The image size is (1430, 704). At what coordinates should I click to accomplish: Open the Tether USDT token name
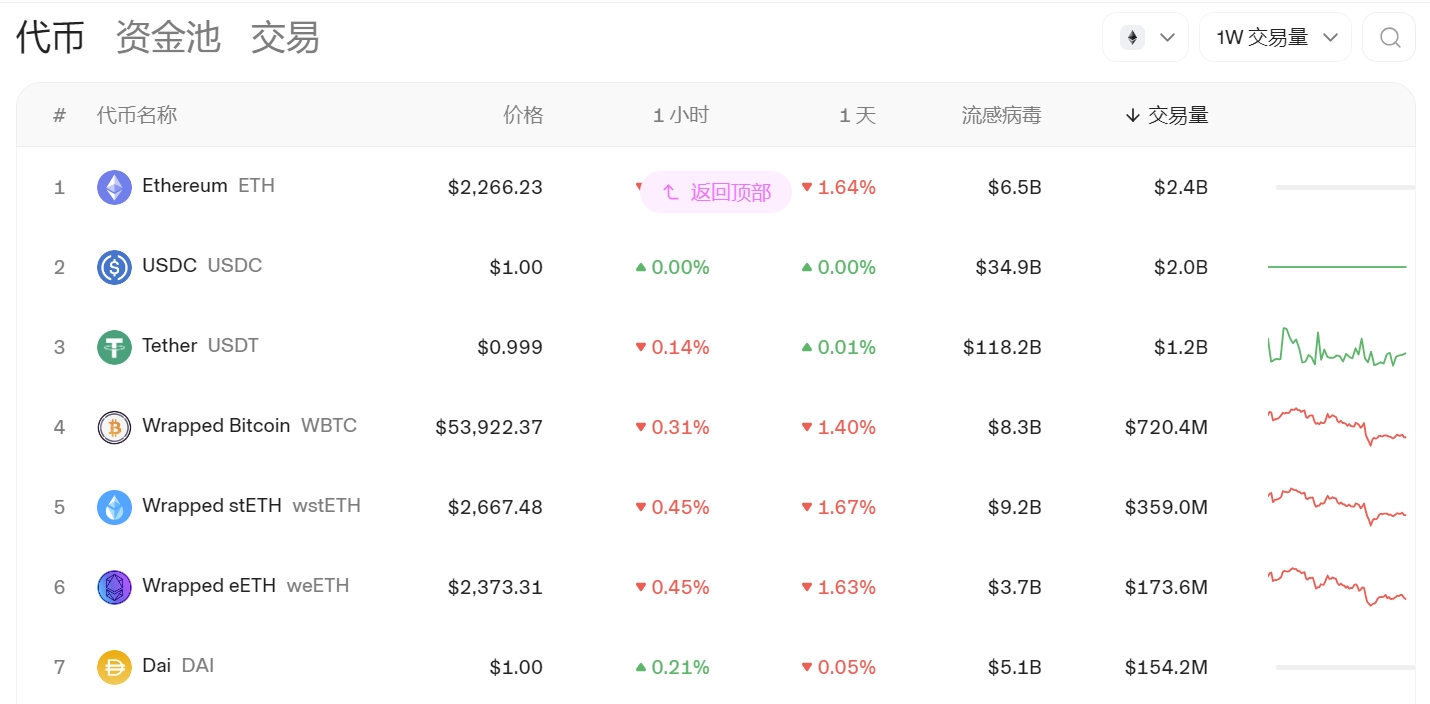(200, 345)
